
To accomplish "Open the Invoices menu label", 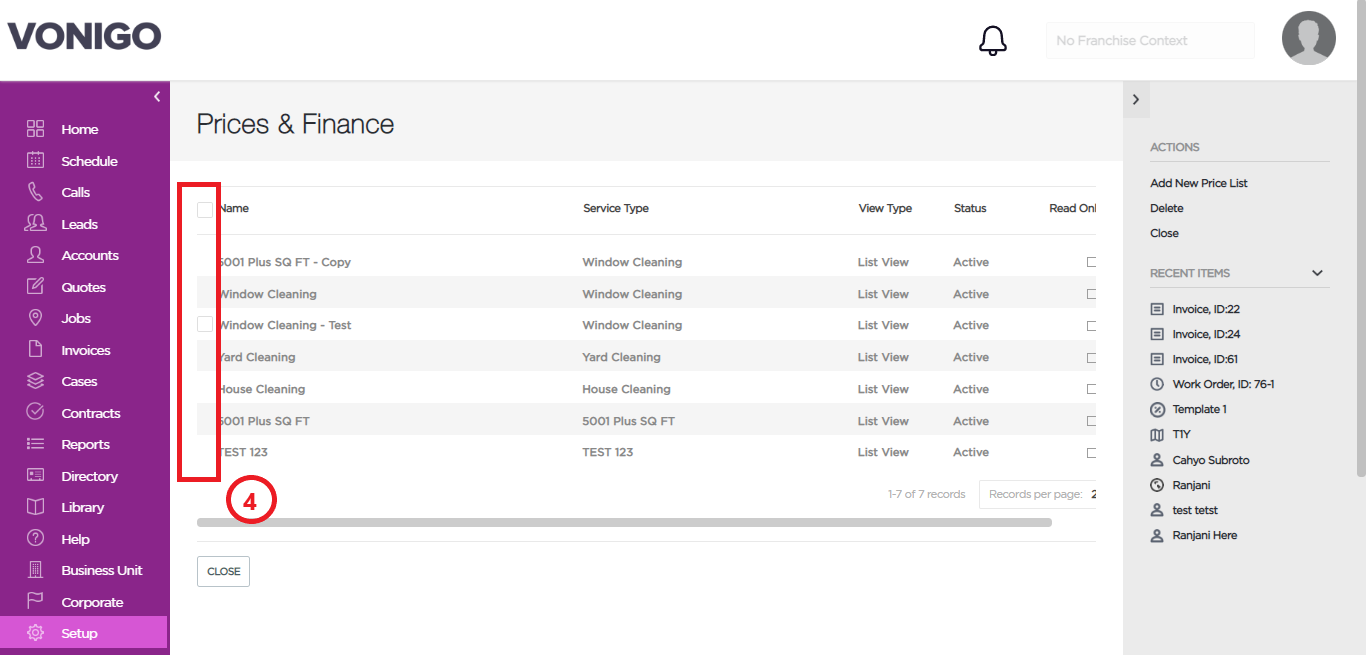I will (x=86, y=350).
